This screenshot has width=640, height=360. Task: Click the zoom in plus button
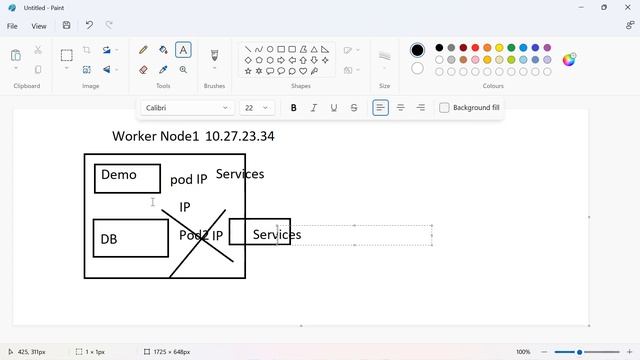629,351
